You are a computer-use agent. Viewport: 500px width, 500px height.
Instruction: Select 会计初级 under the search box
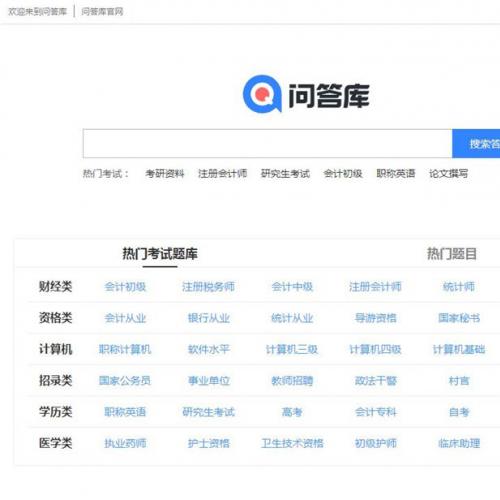343,174
